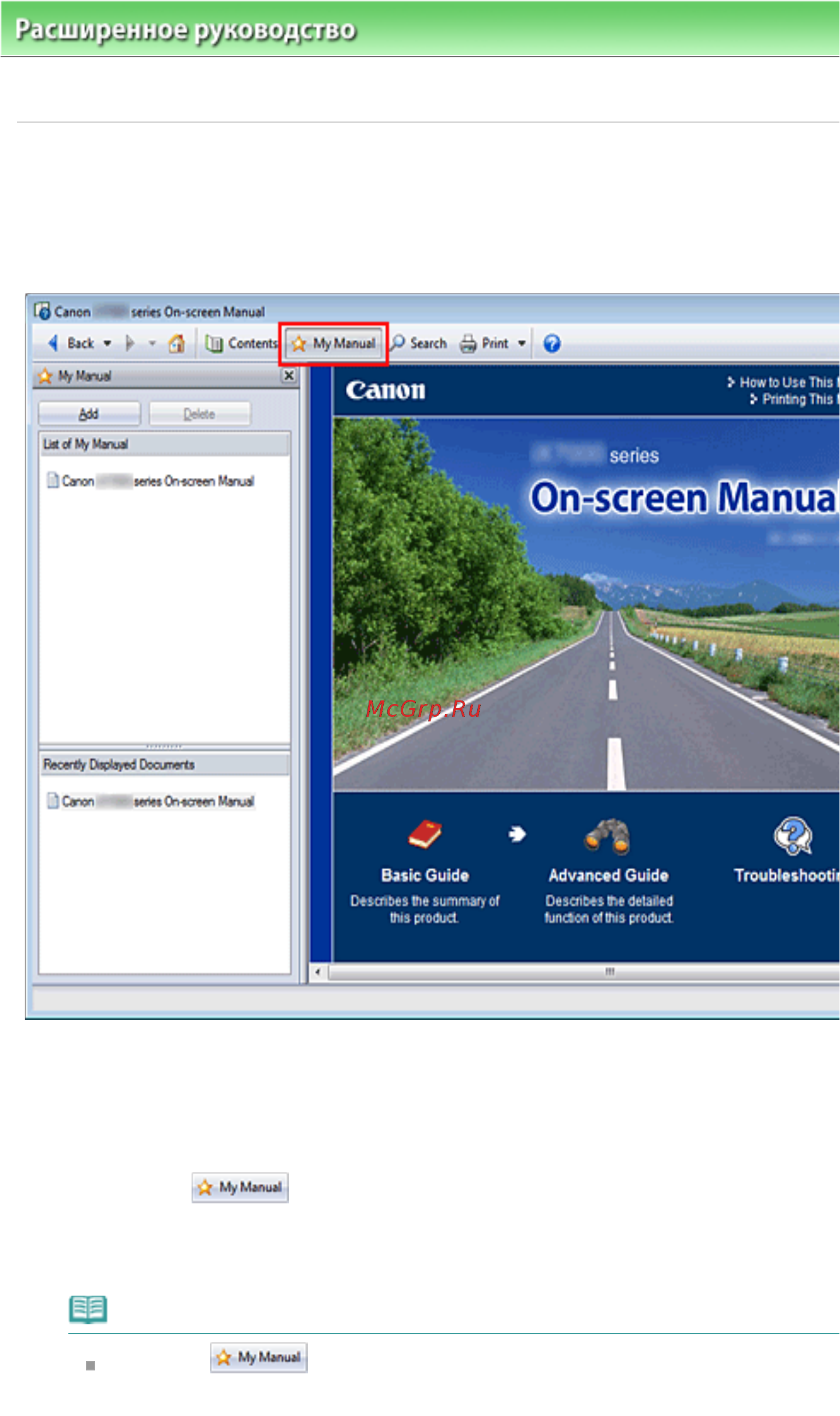Click the Add button
840x1416 pixels.
pos(89,414)
